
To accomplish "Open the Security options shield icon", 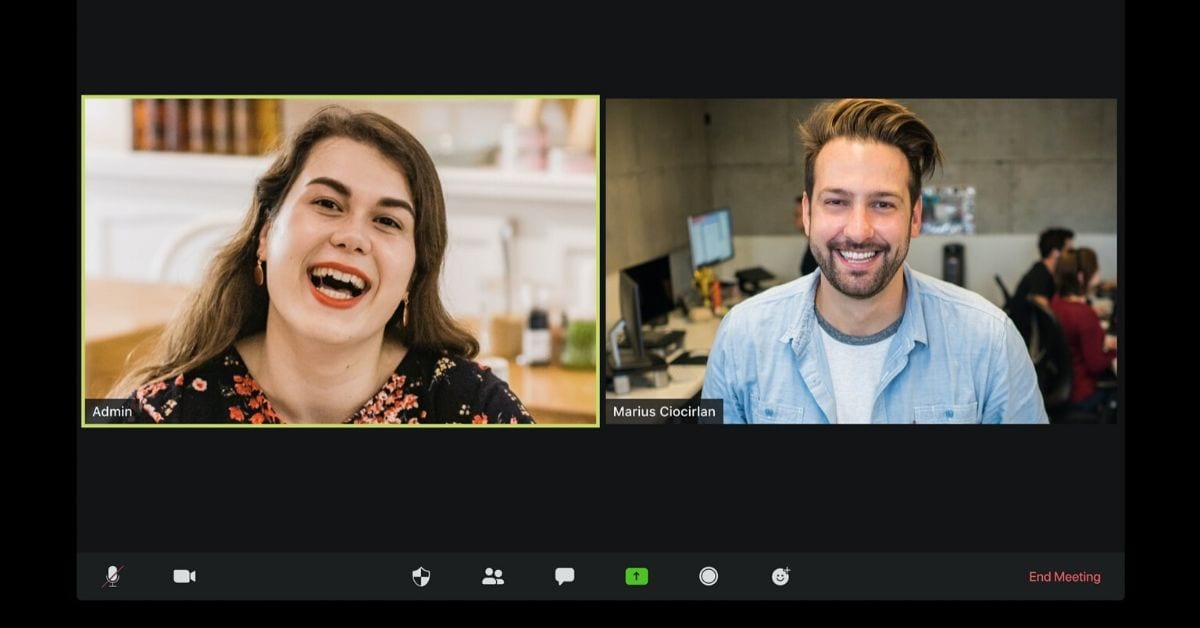I will coord(421,576).
